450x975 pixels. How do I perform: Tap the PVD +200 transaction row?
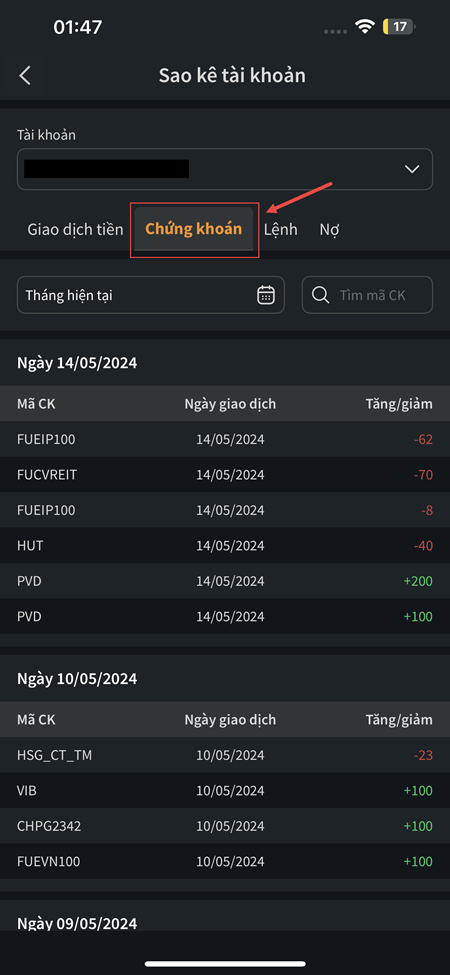point(225,581)
